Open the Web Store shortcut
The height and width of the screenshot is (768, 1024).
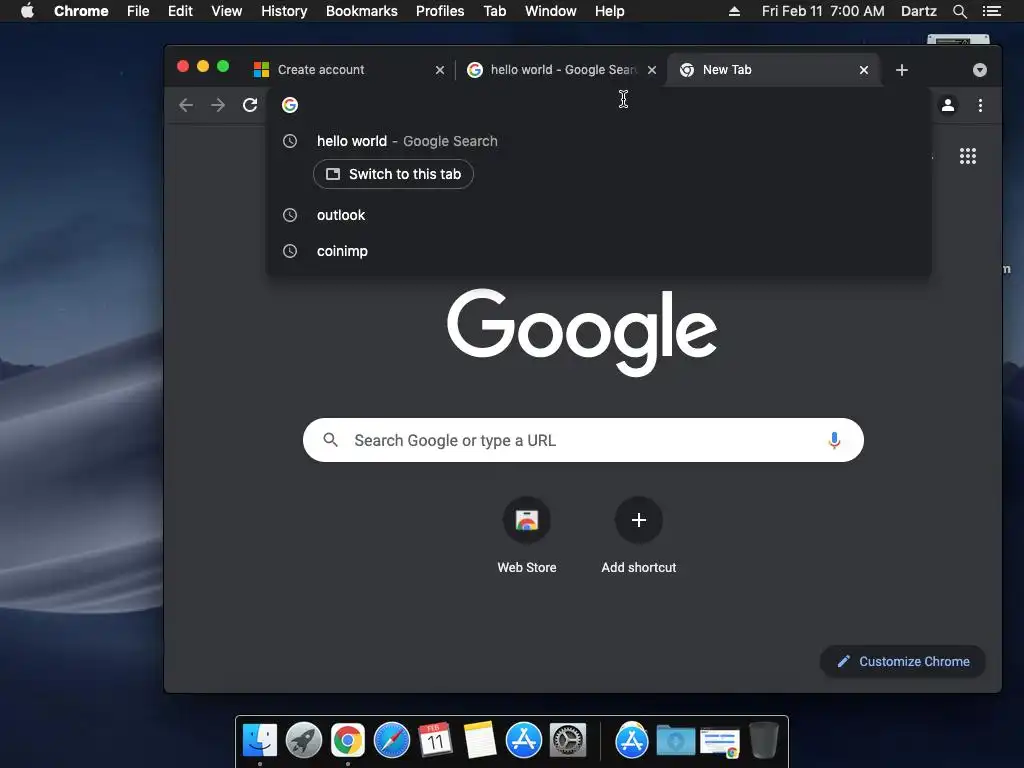tap(527, 536)
